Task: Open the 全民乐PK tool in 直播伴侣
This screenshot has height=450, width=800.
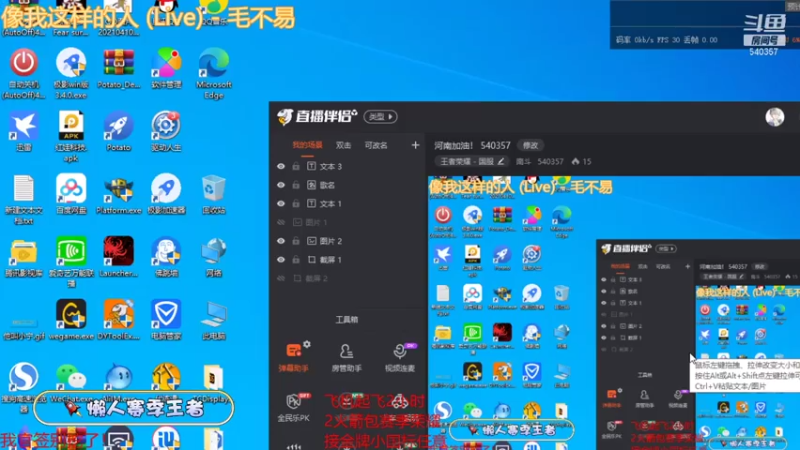Action: click(293, 407)
